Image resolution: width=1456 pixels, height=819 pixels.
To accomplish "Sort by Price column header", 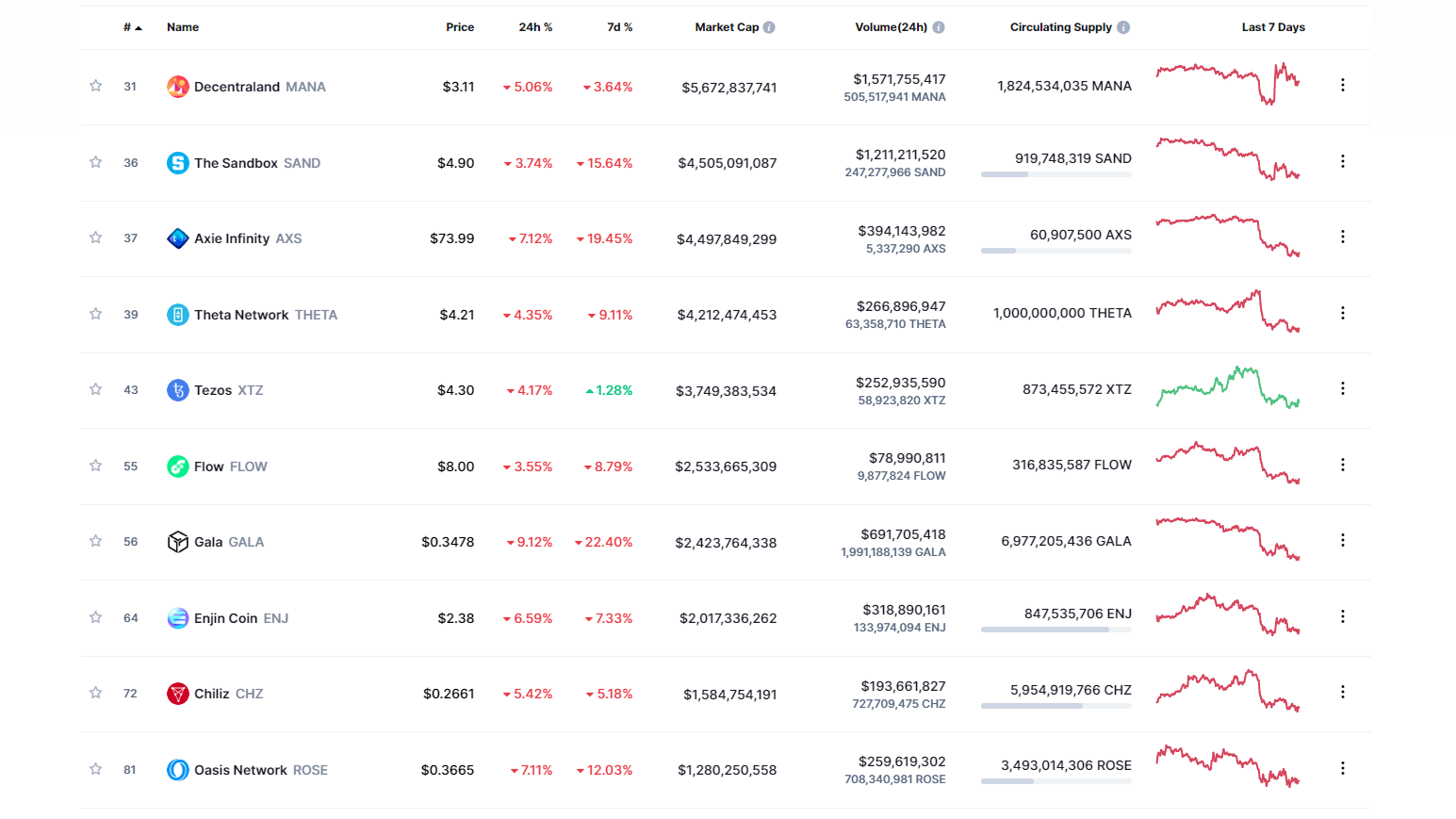I will 460,27.
